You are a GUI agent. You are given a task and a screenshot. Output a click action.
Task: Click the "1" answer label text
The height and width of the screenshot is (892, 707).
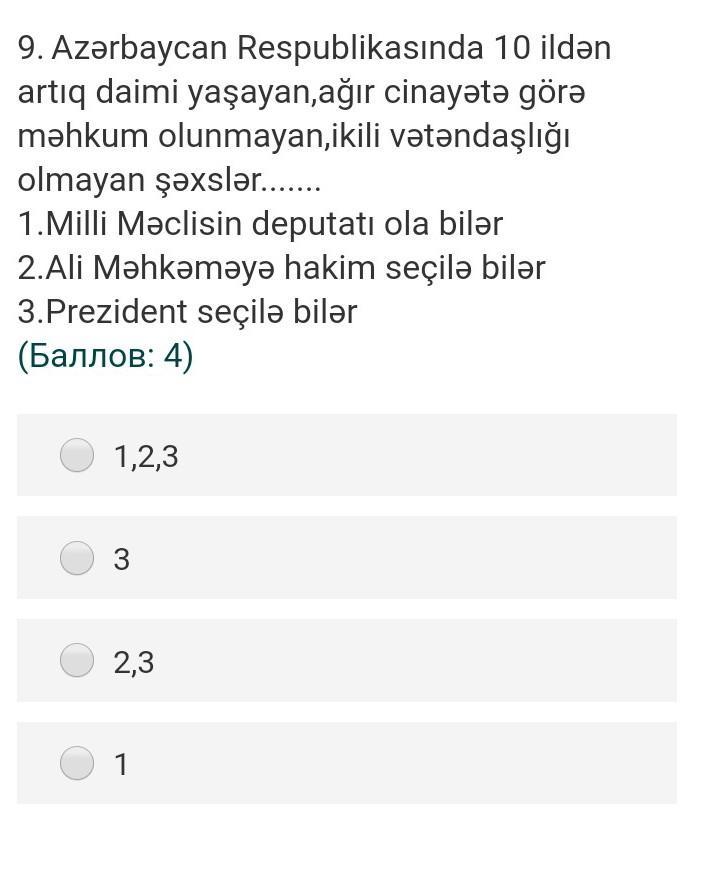[121, 765]
